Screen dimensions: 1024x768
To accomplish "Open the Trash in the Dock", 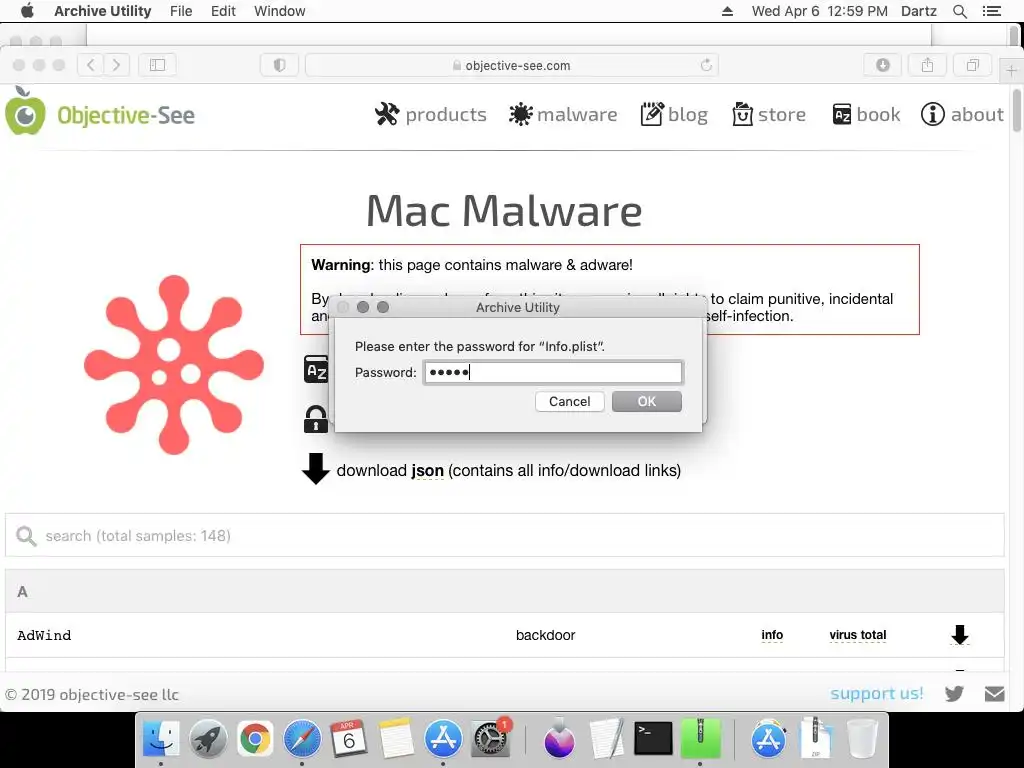I will pyautogui.click(x=862, y=738).
